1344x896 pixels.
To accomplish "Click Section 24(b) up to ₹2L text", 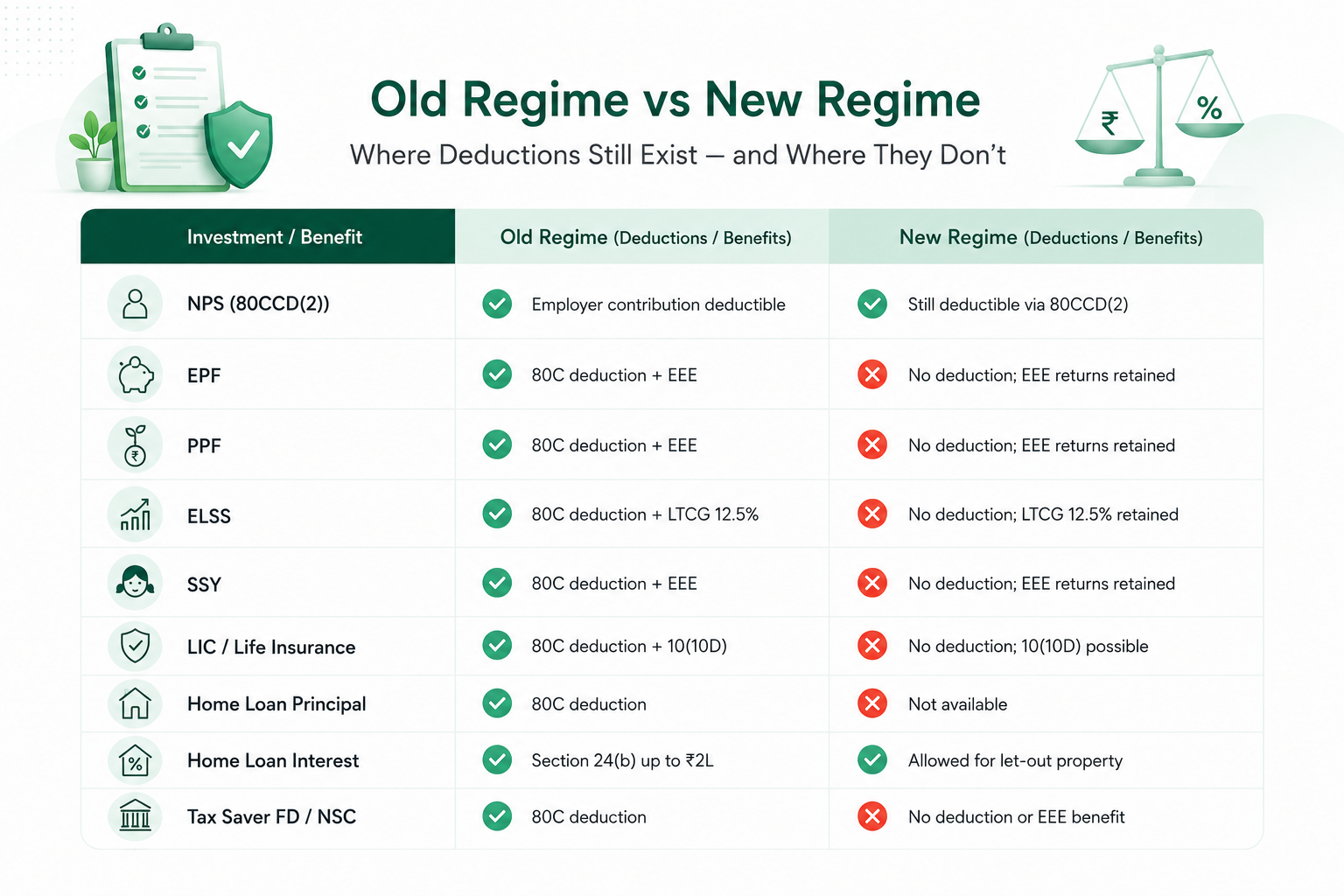I will (622, 760).
